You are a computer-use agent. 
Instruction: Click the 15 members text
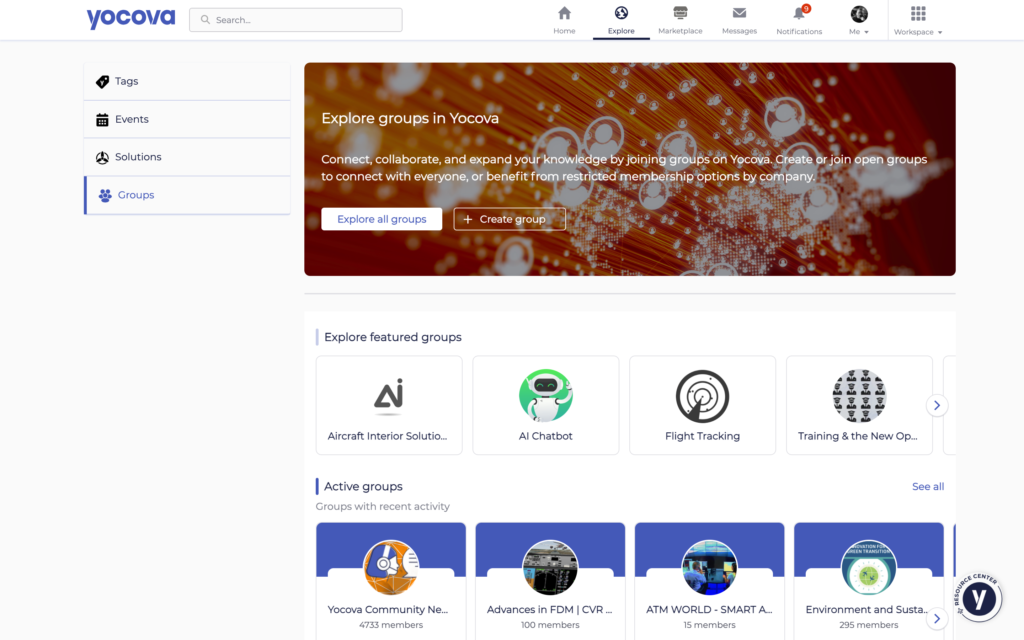coord(709,625)
